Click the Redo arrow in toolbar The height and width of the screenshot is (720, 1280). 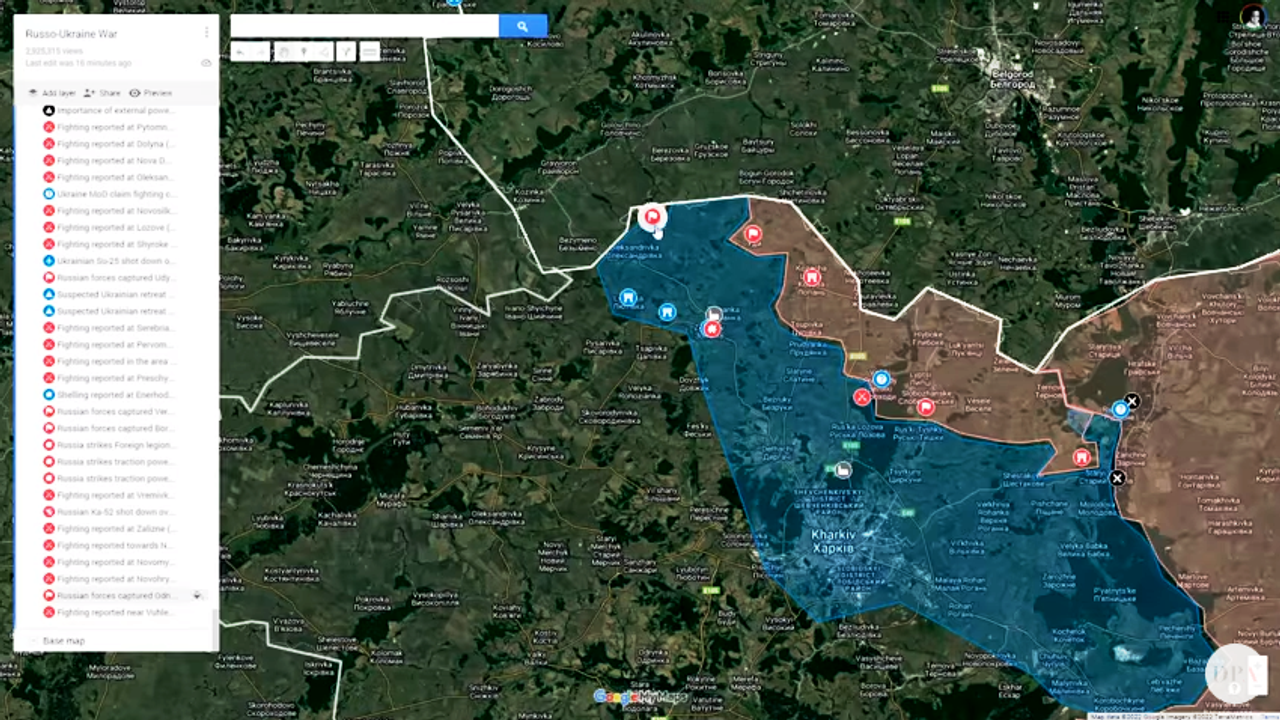point(261,52)
